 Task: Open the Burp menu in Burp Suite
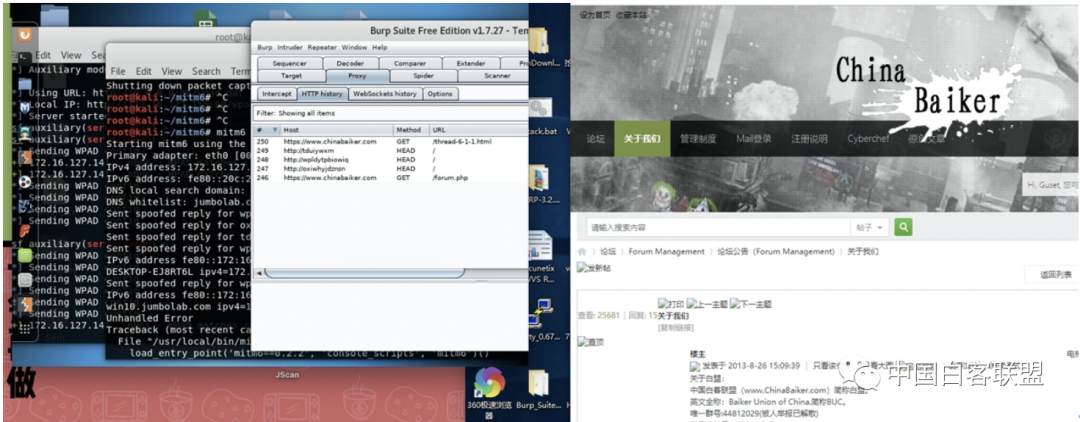264,48
